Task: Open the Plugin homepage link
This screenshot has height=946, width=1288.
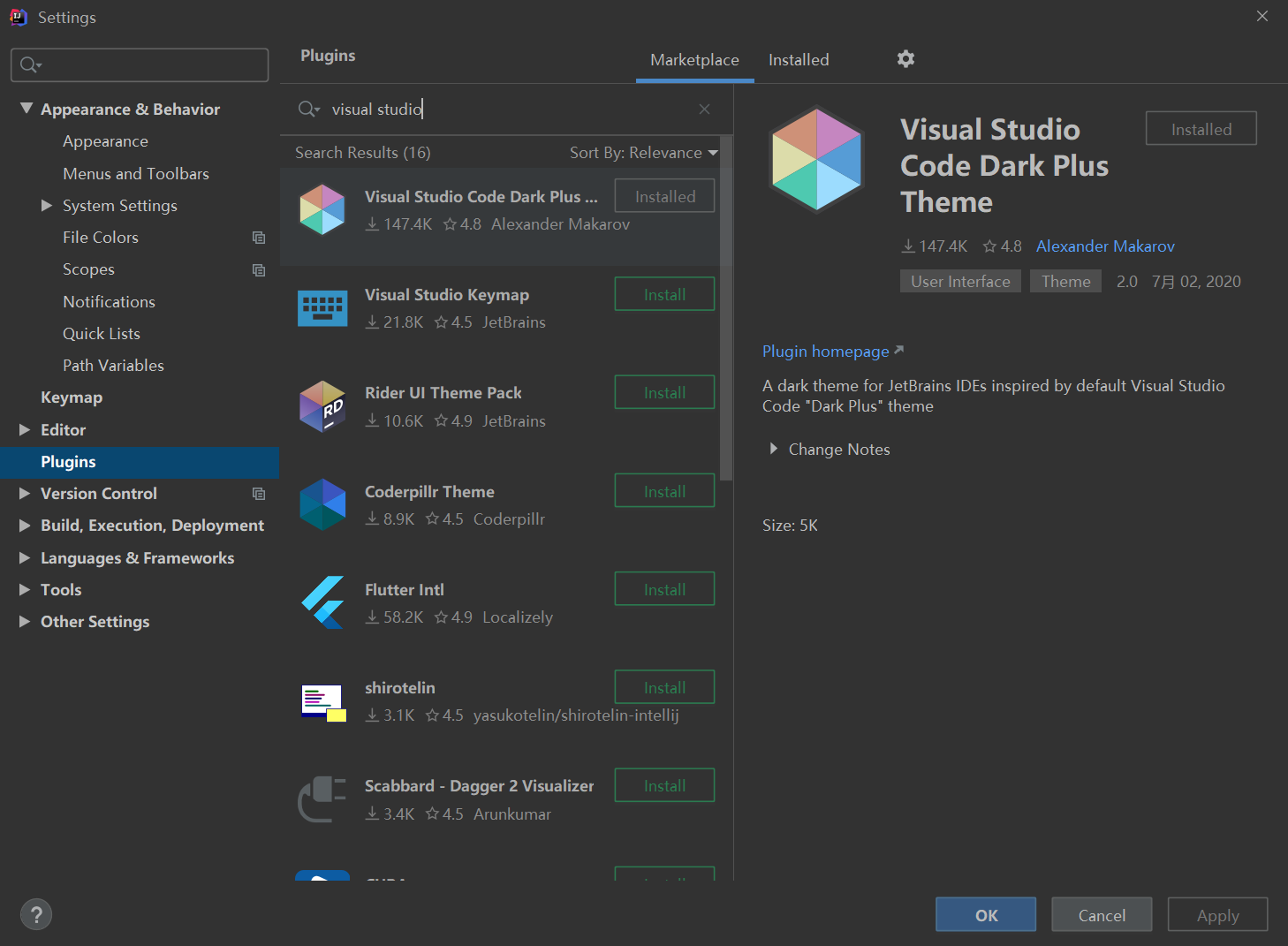Action: click(833, 352)
